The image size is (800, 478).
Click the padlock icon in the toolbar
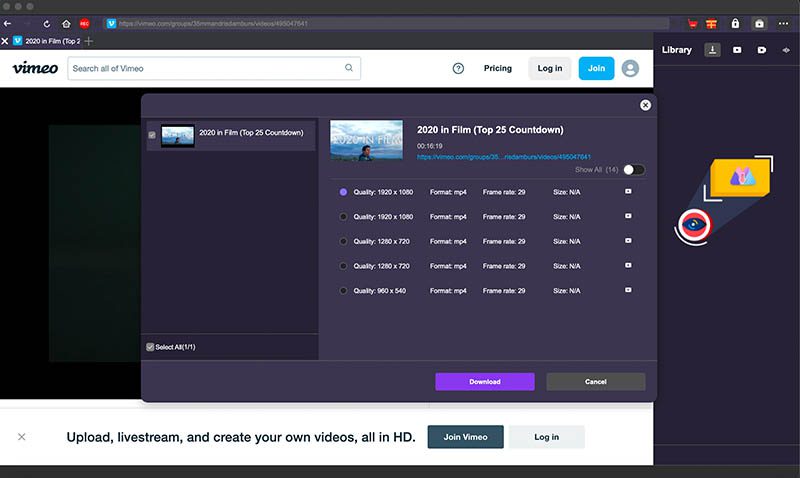(735, 23)
